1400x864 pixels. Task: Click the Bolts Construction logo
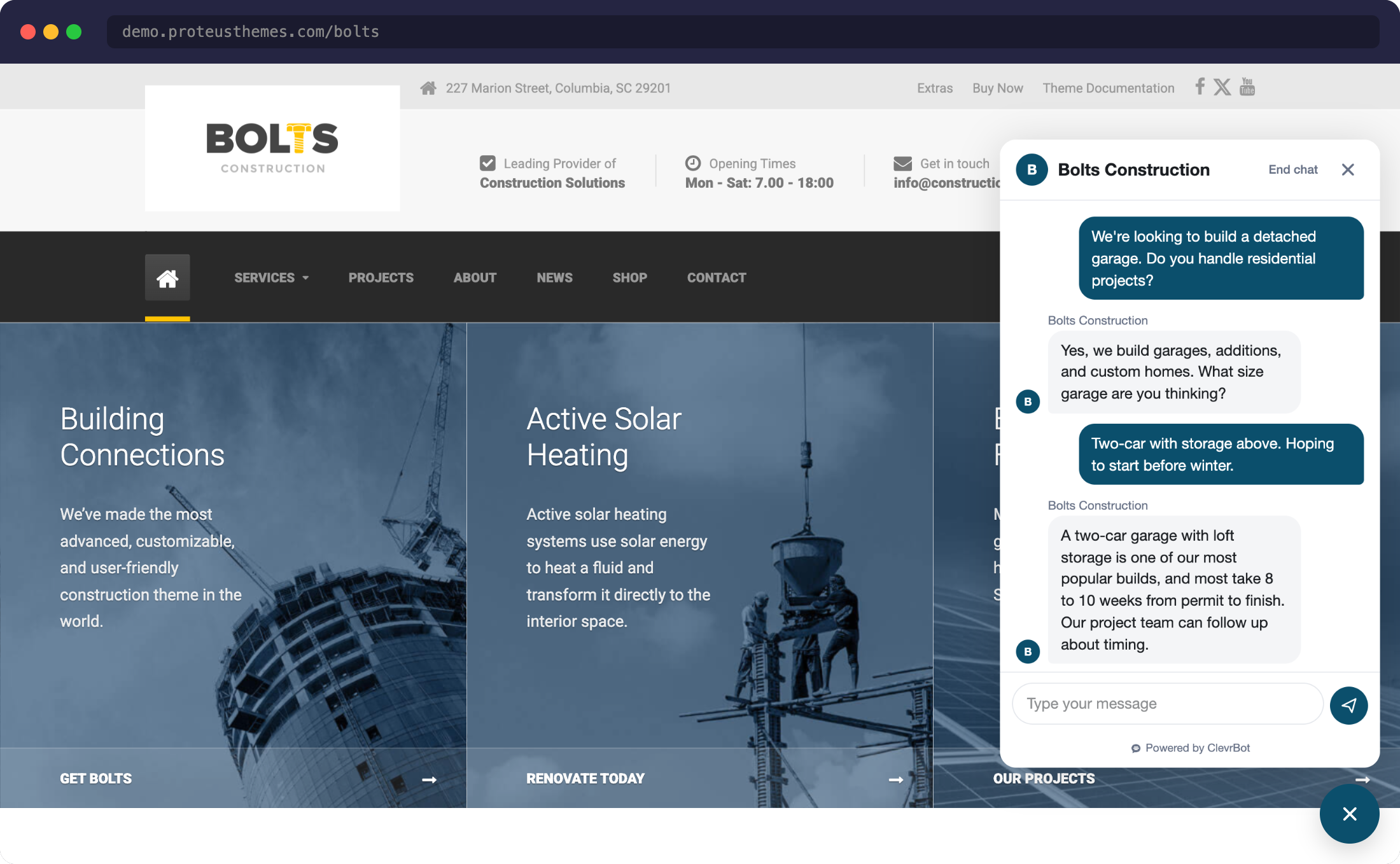272,148
